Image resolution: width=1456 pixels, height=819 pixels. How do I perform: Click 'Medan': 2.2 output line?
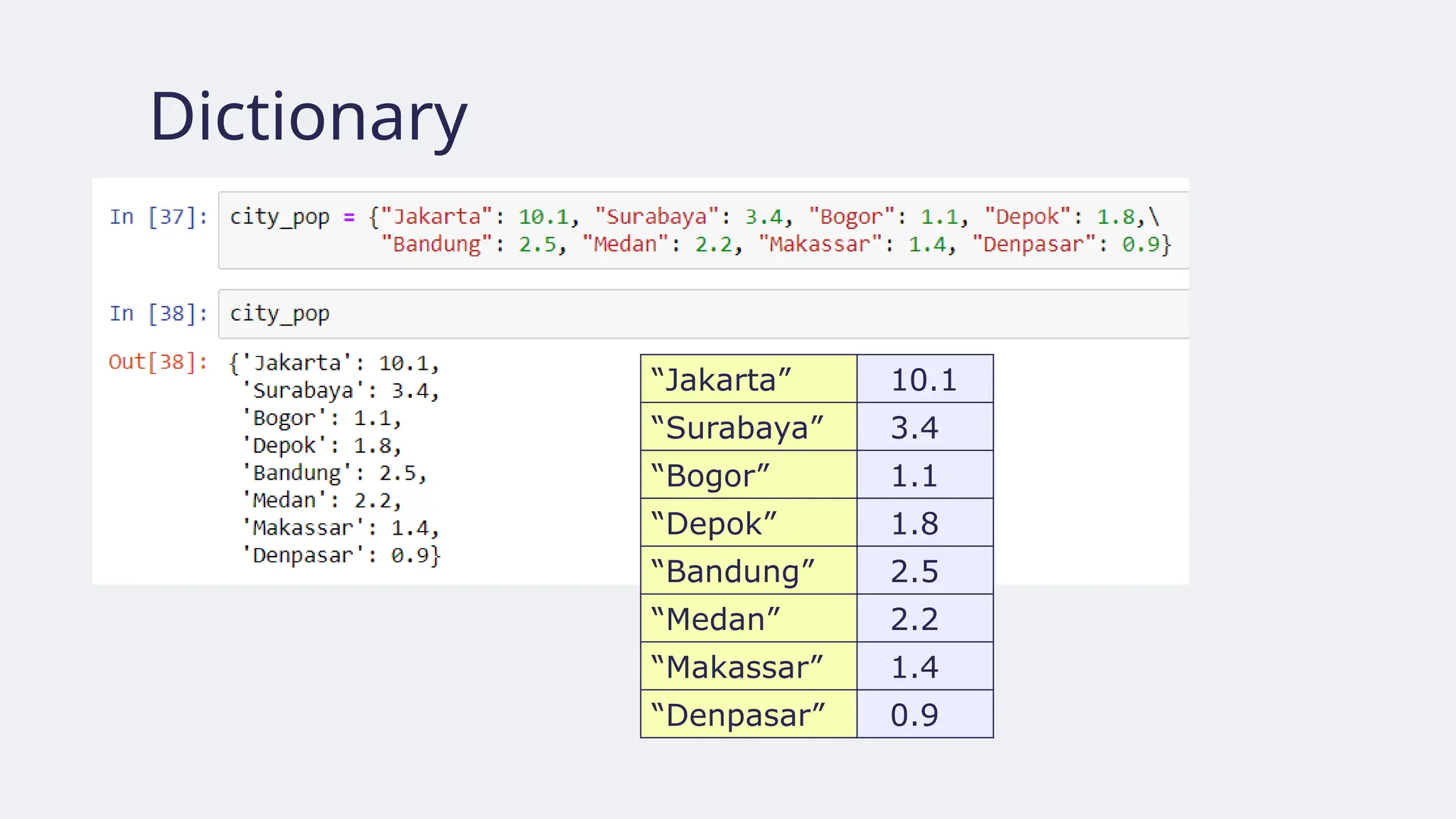click(x=321, y=500)
